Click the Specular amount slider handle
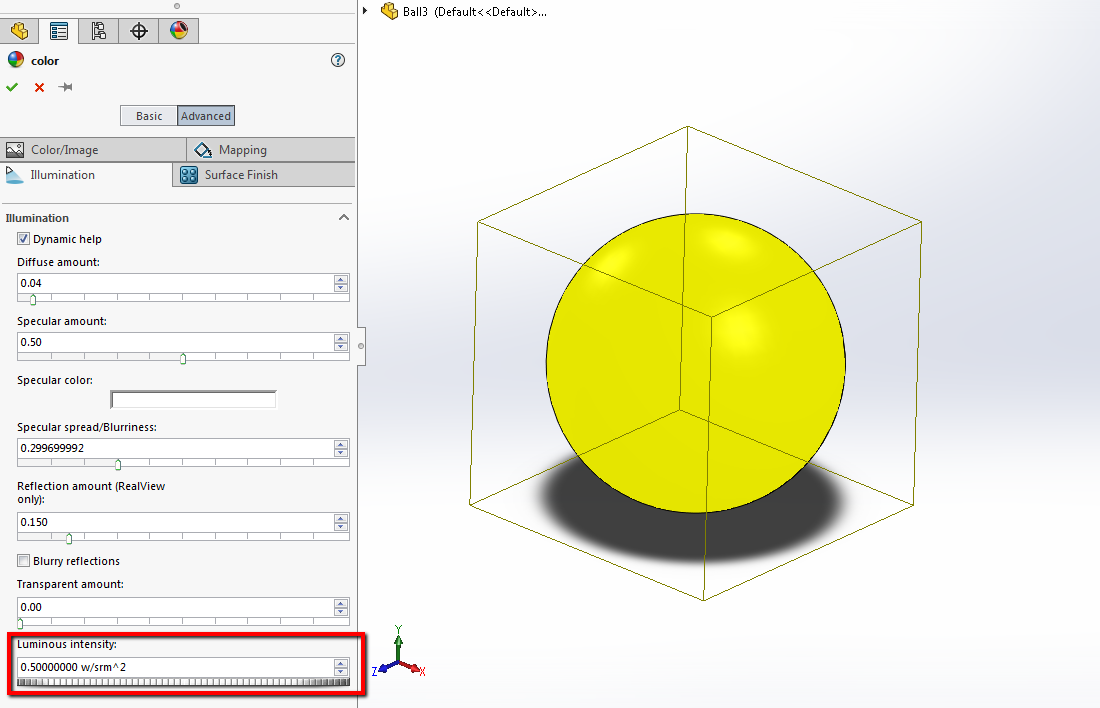The width and height of the screenshot is (1100, 708). tap(183, 359)
